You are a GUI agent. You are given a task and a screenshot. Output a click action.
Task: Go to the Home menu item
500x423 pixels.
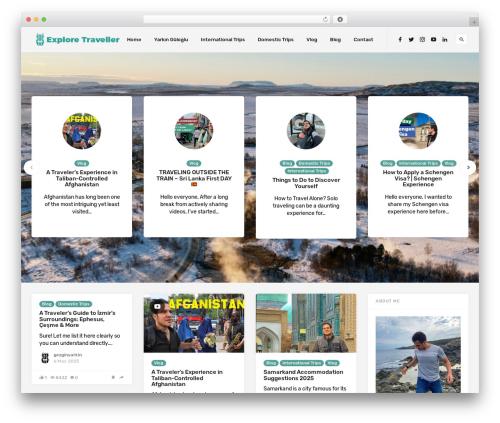134,39
